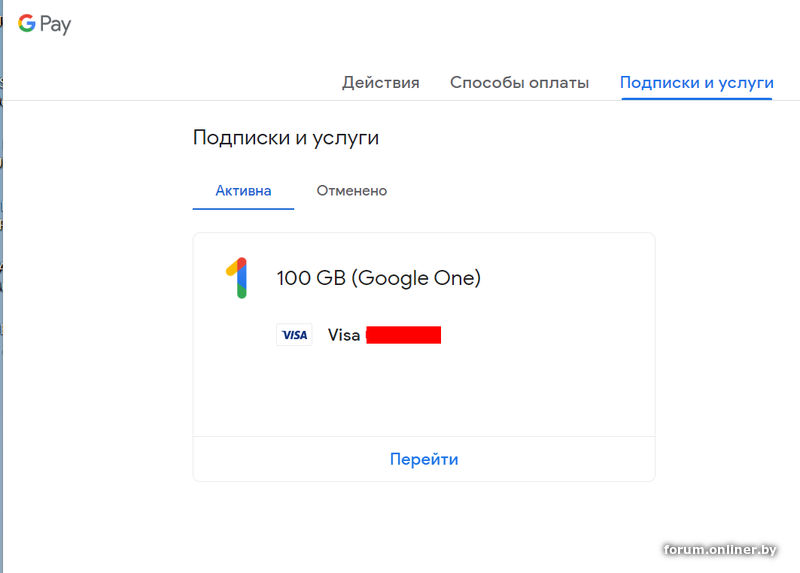This screenshot has width=800, height=573.
Task: Click the word Pay in the logo
Action: (56, 25)
